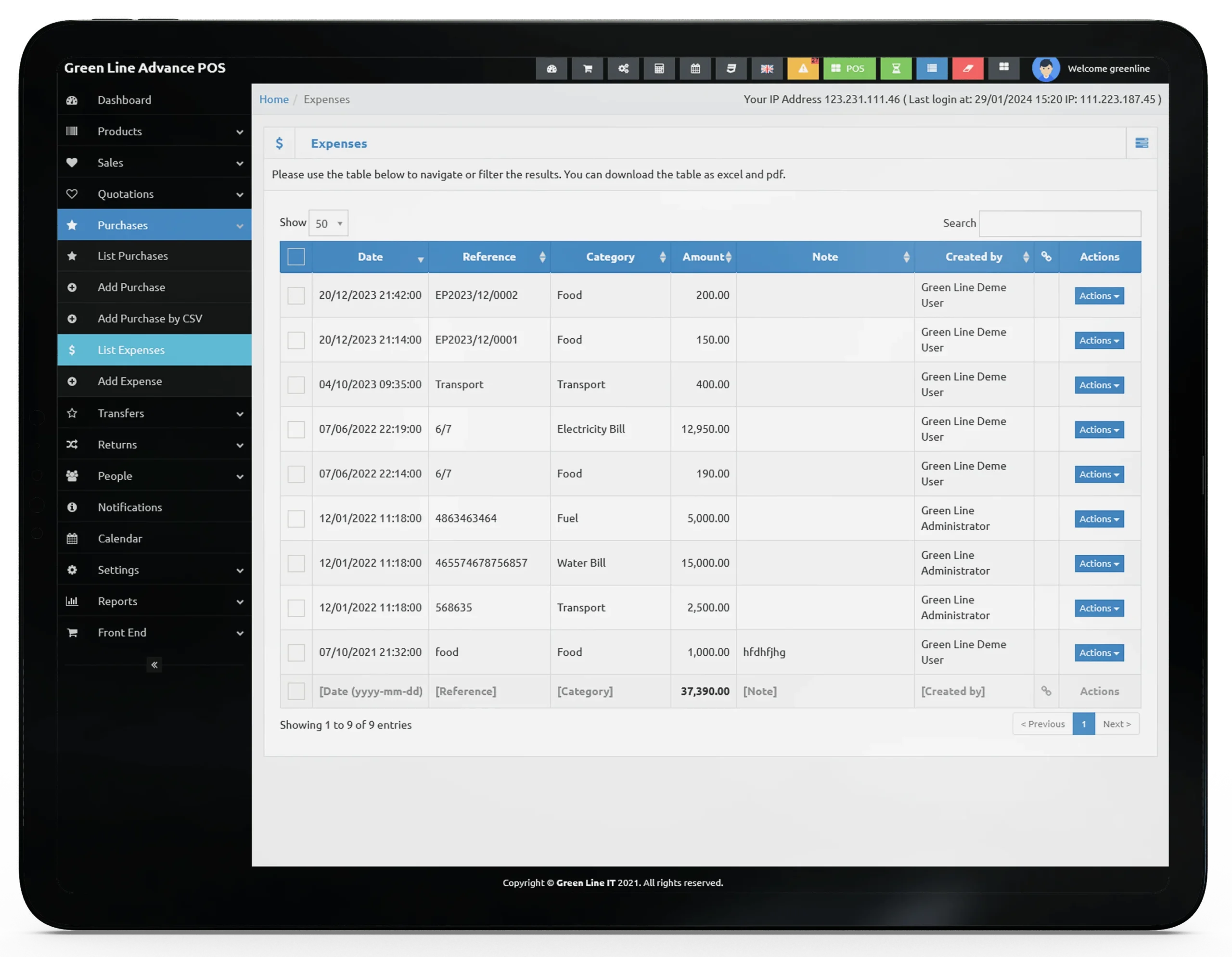
Task: Select List Purchases in the sidebar
Action: 132,256
